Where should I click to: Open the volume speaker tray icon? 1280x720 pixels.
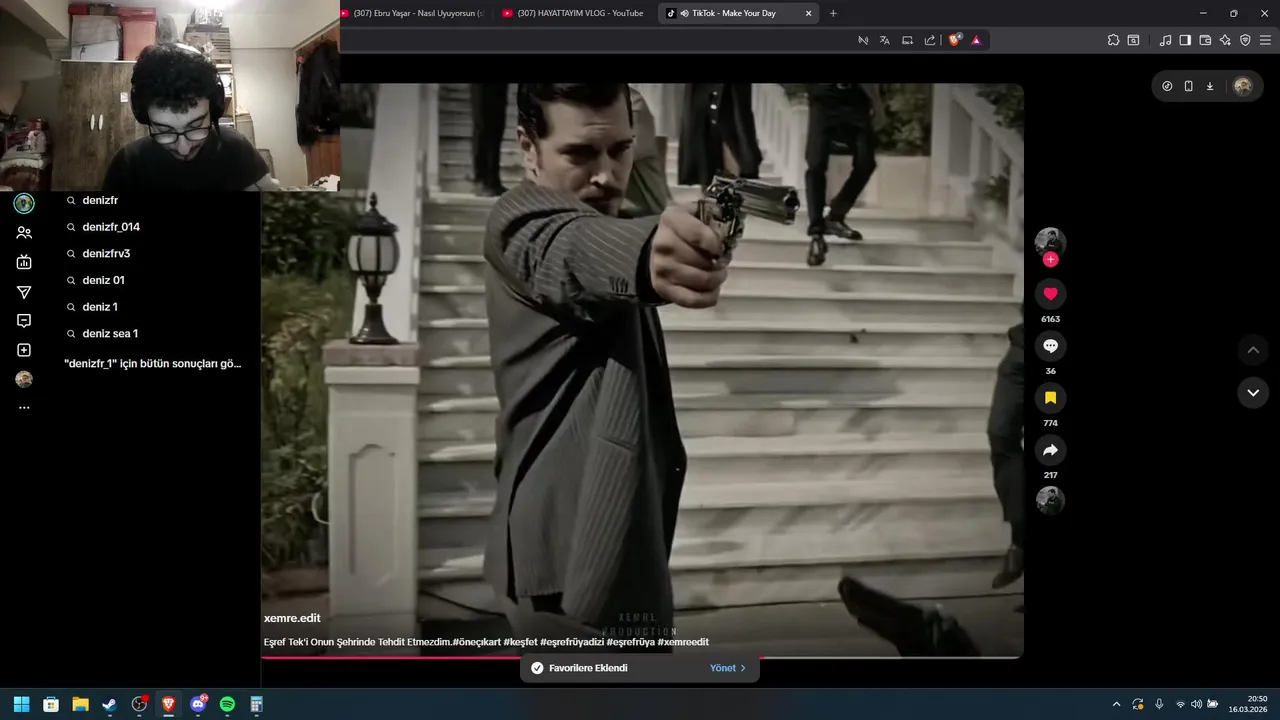click(1196, 704)
